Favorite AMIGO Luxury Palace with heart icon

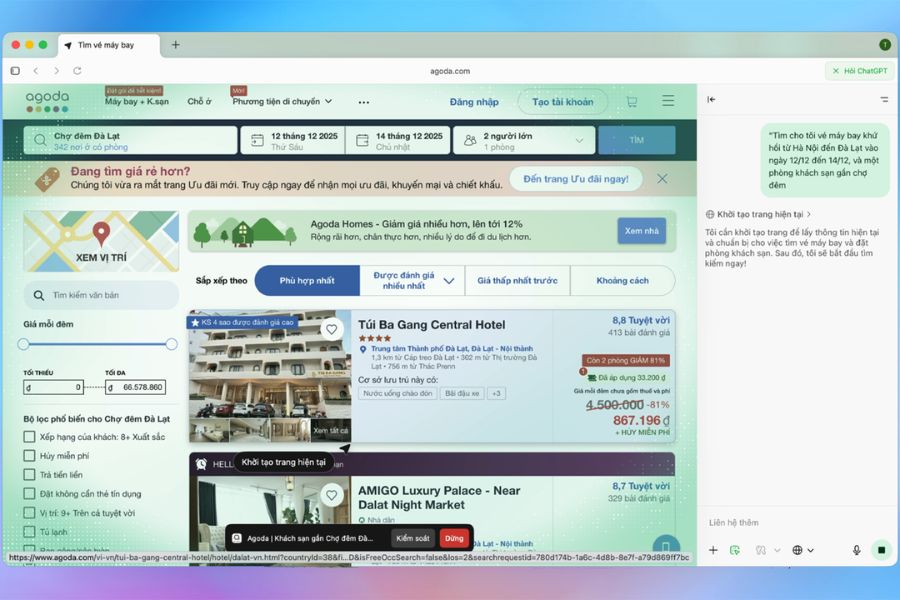pyautogui.click(x=332, y=495)
